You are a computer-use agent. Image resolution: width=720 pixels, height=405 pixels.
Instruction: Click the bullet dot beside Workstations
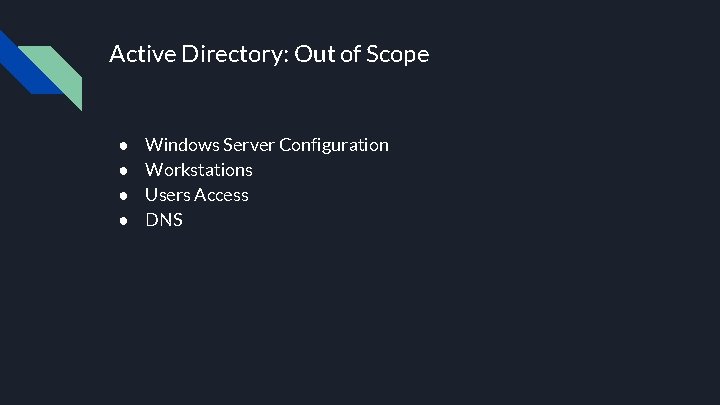(x=122, y=170)
